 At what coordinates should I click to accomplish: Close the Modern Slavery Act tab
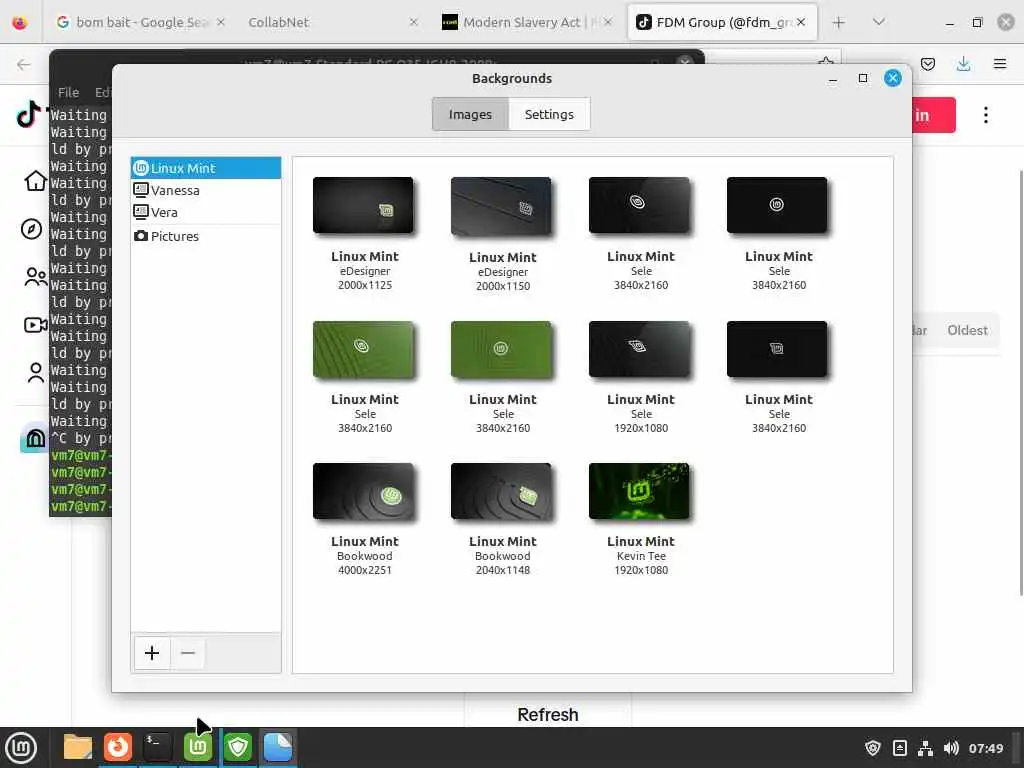click(x=608, y=22)
